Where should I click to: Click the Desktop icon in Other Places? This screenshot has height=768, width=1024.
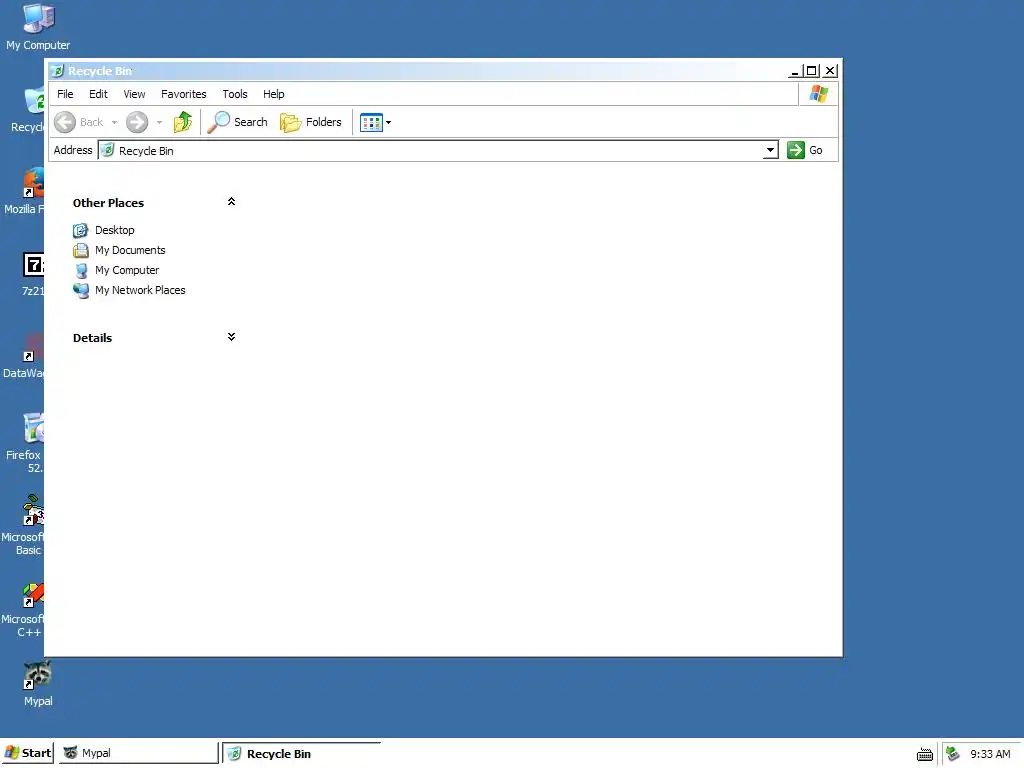80,230
